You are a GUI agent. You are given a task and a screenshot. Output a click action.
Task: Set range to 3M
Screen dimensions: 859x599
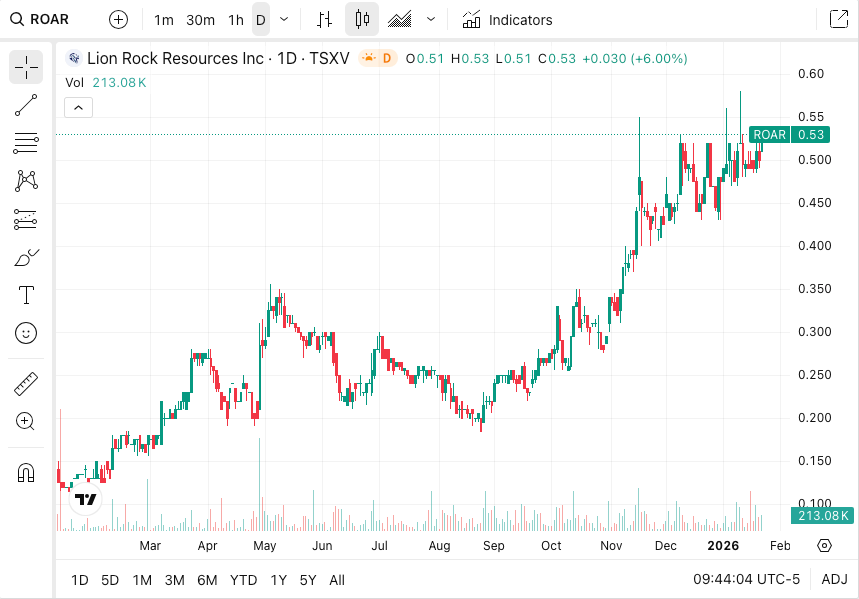click(x=175, y=580)
